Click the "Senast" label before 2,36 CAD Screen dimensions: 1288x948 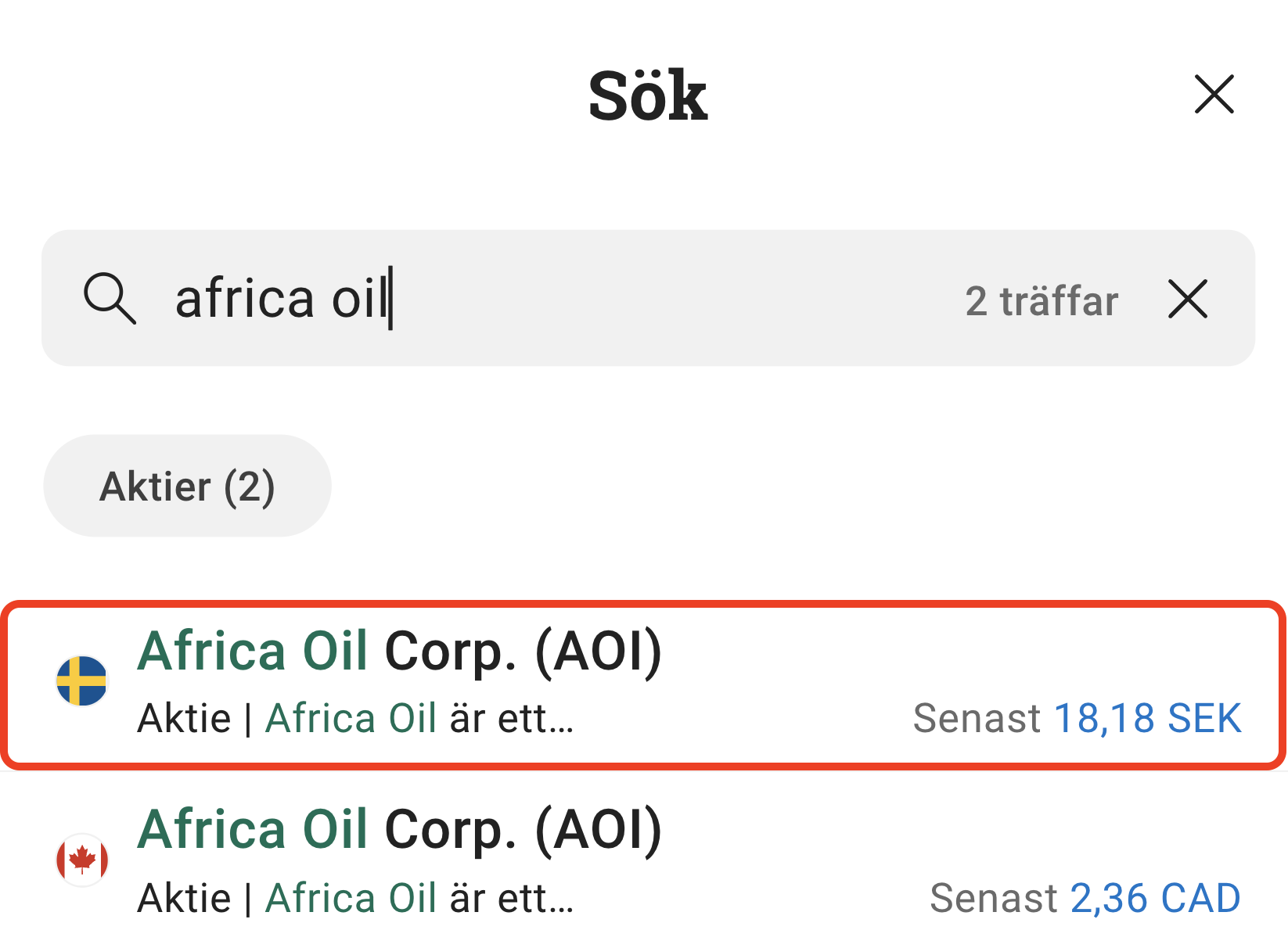[x=993, y=898]
